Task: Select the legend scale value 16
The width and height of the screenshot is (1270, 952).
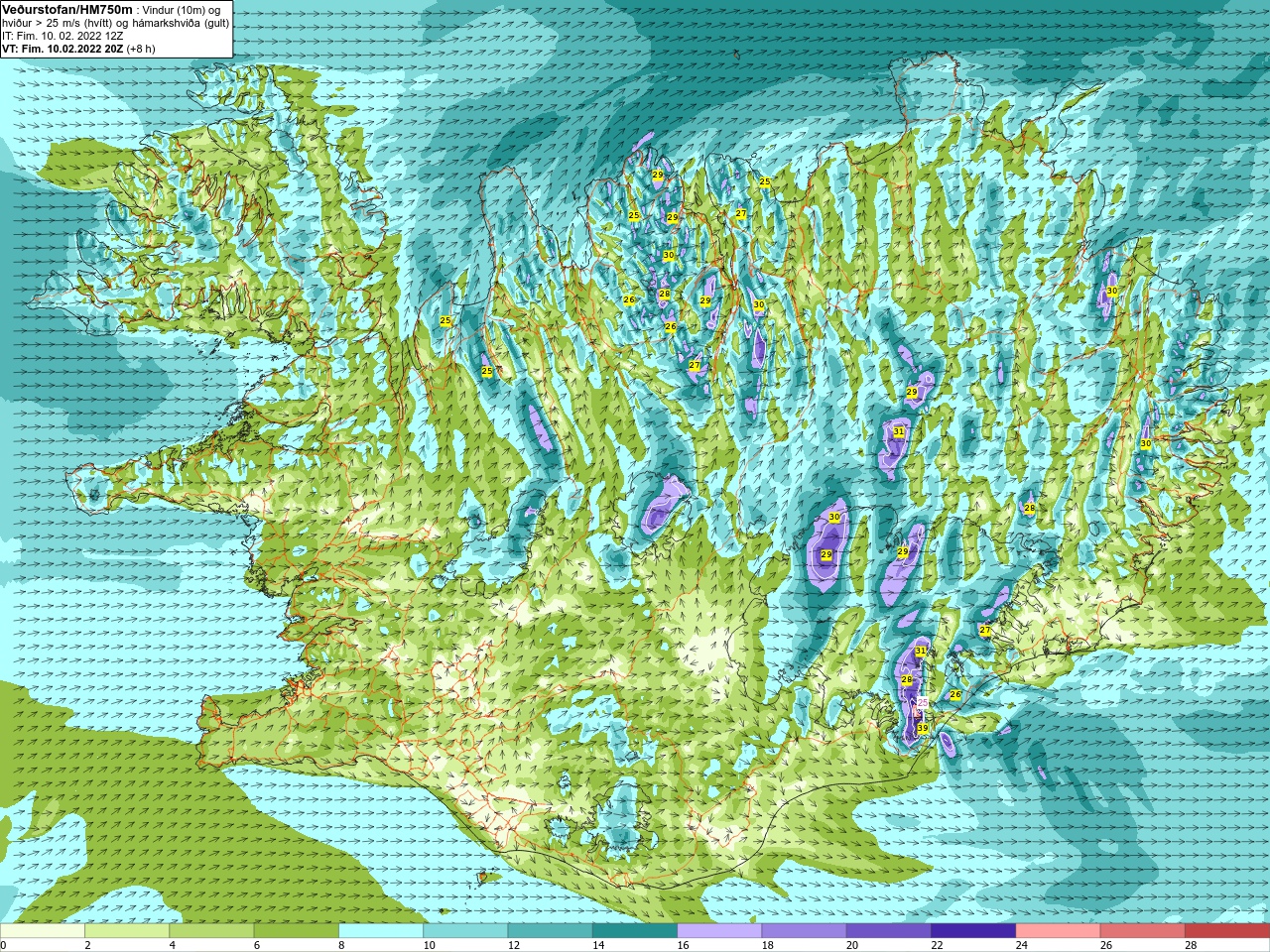Action: tap(683, 945)
